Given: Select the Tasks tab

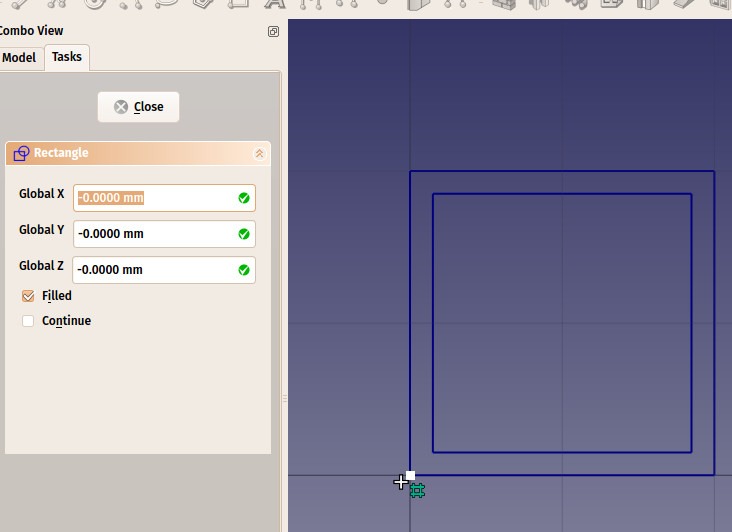Looking at the screenshot, I should click(x=67, y=57).
